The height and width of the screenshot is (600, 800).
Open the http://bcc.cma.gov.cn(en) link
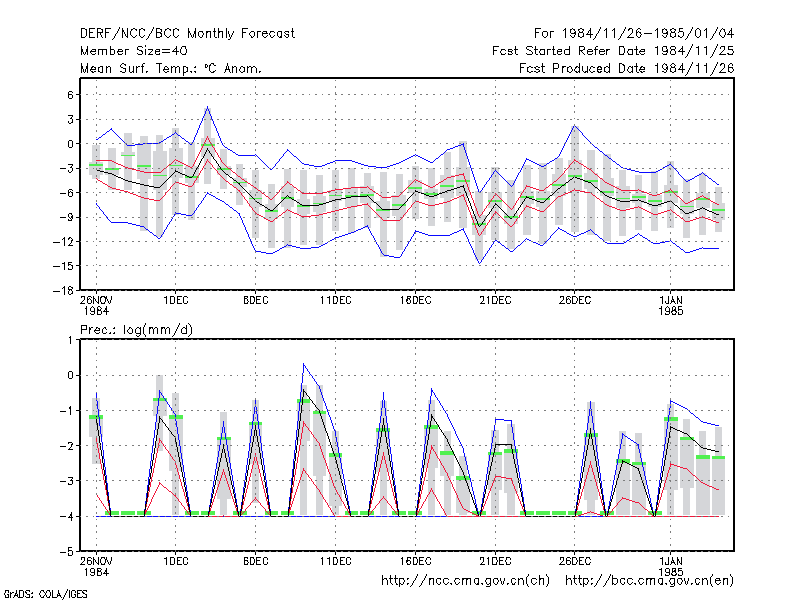pos(649,581)
